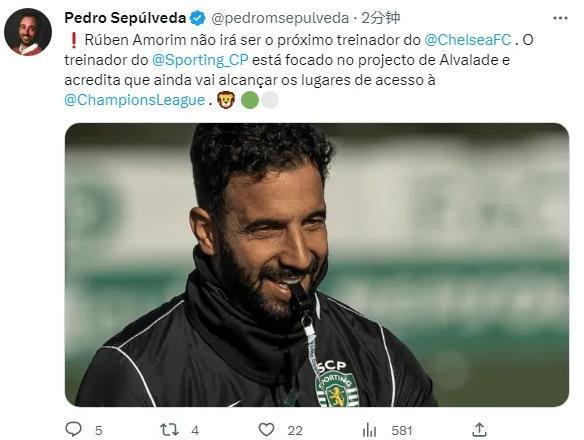Open Pedro Sepúlveda's profile avatar

click(x=28, y=32)
